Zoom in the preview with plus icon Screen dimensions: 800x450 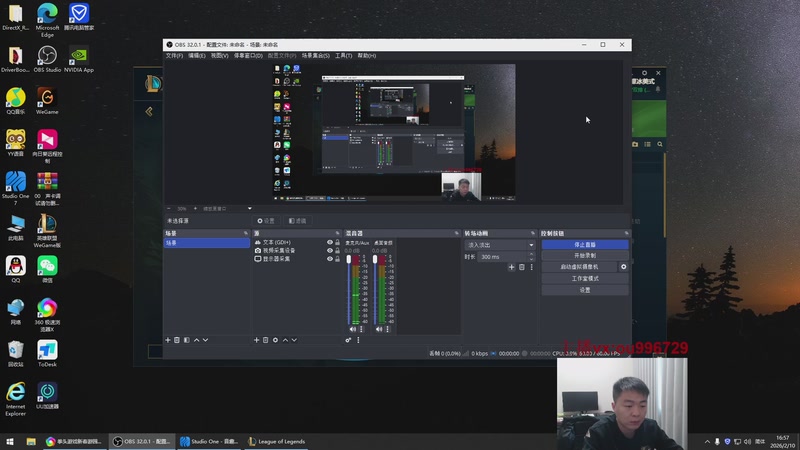coord(195,209)
